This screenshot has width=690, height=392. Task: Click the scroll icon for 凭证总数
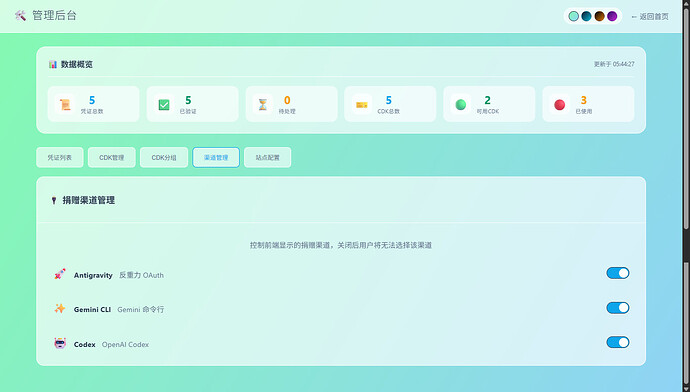[65, 104]
